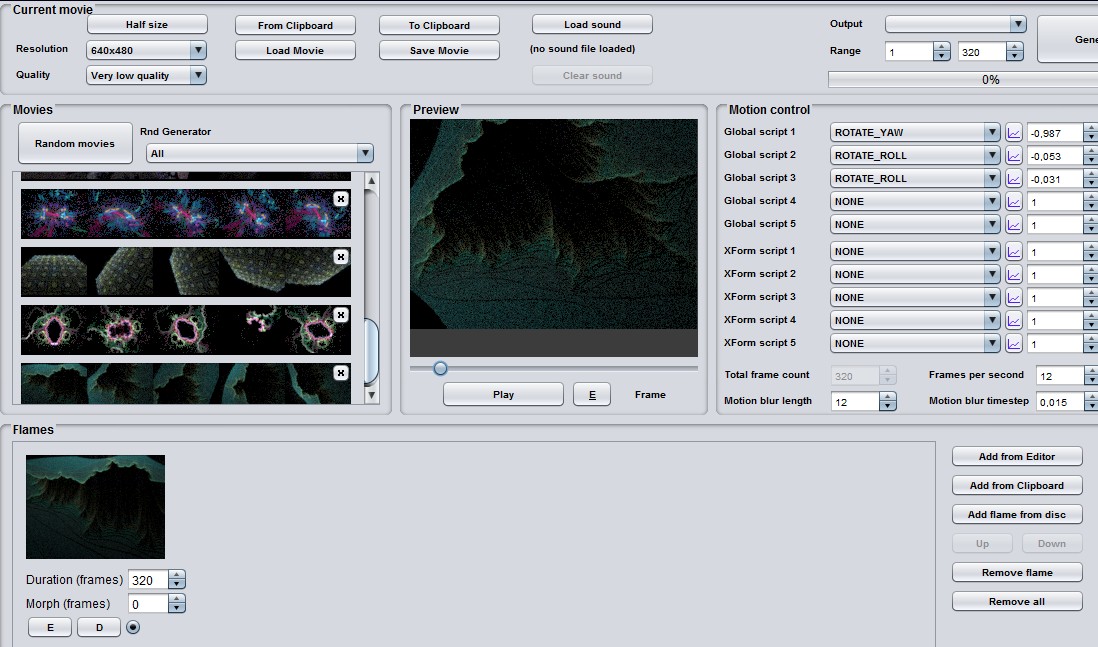Close the pink ring fractal movie strip
The height and width of the screenshot is (647, 1098).
coord(341,315)
